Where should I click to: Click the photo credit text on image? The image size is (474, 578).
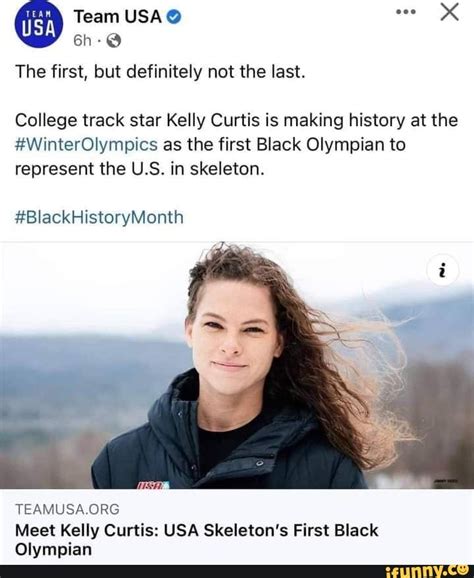pyautogui.click(x=447, y=481)
